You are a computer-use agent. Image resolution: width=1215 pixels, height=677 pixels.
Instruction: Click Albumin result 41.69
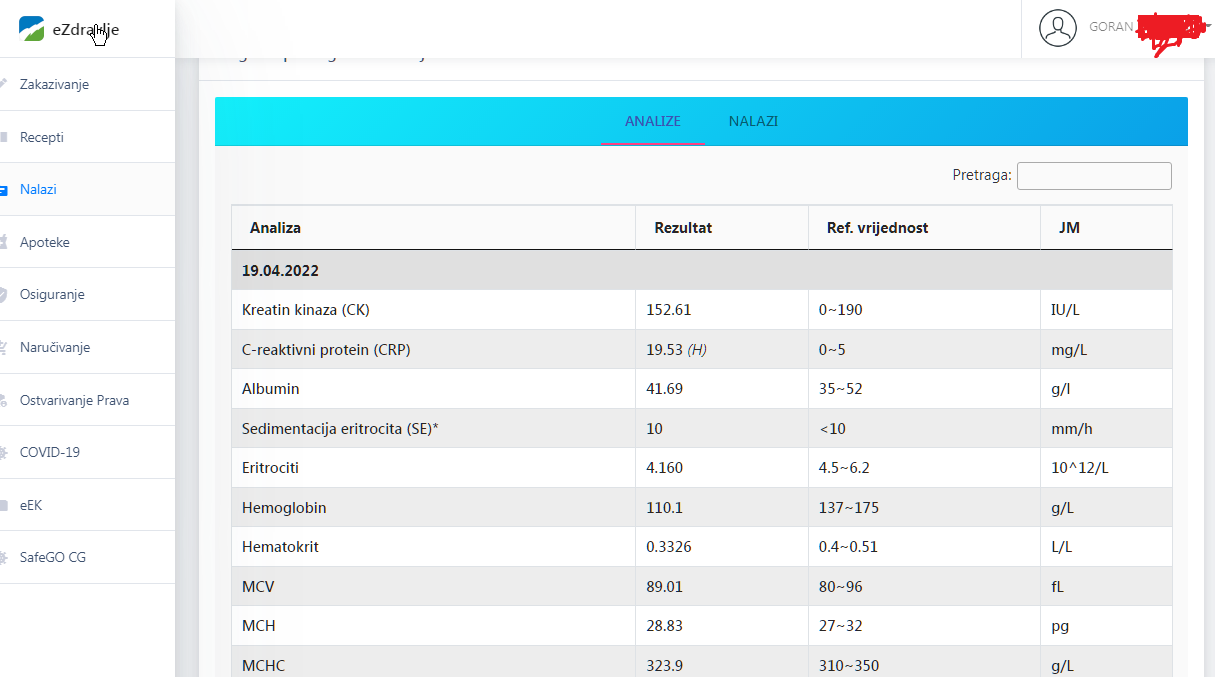[x=665, y=388]
